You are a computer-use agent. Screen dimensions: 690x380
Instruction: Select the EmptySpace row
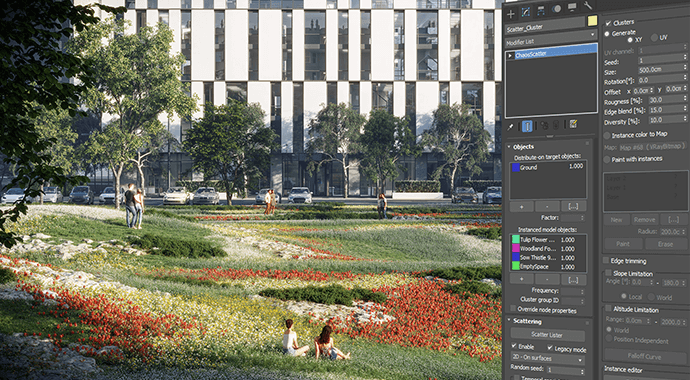point(548,266)
